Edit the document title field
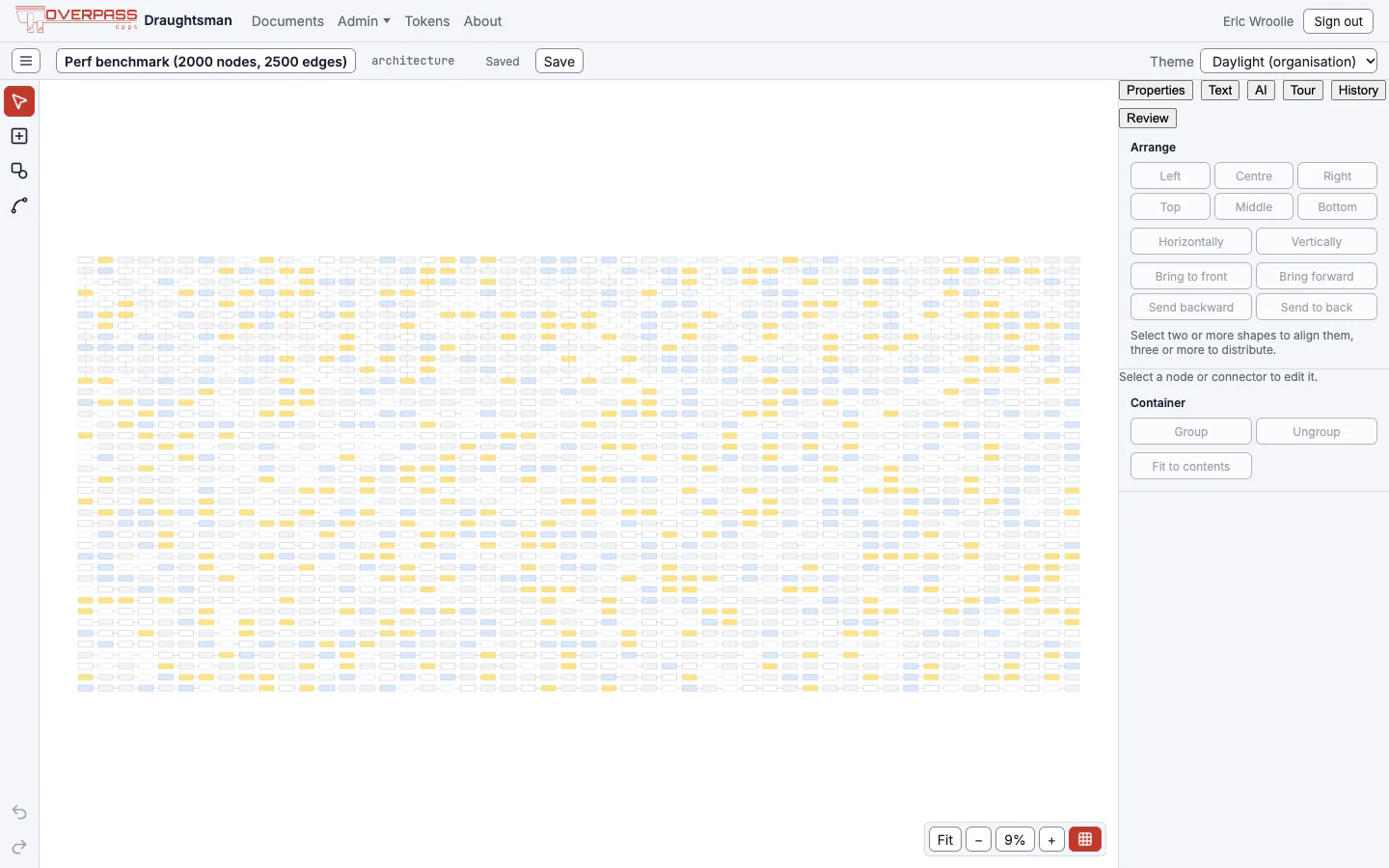 click(205, 61)
